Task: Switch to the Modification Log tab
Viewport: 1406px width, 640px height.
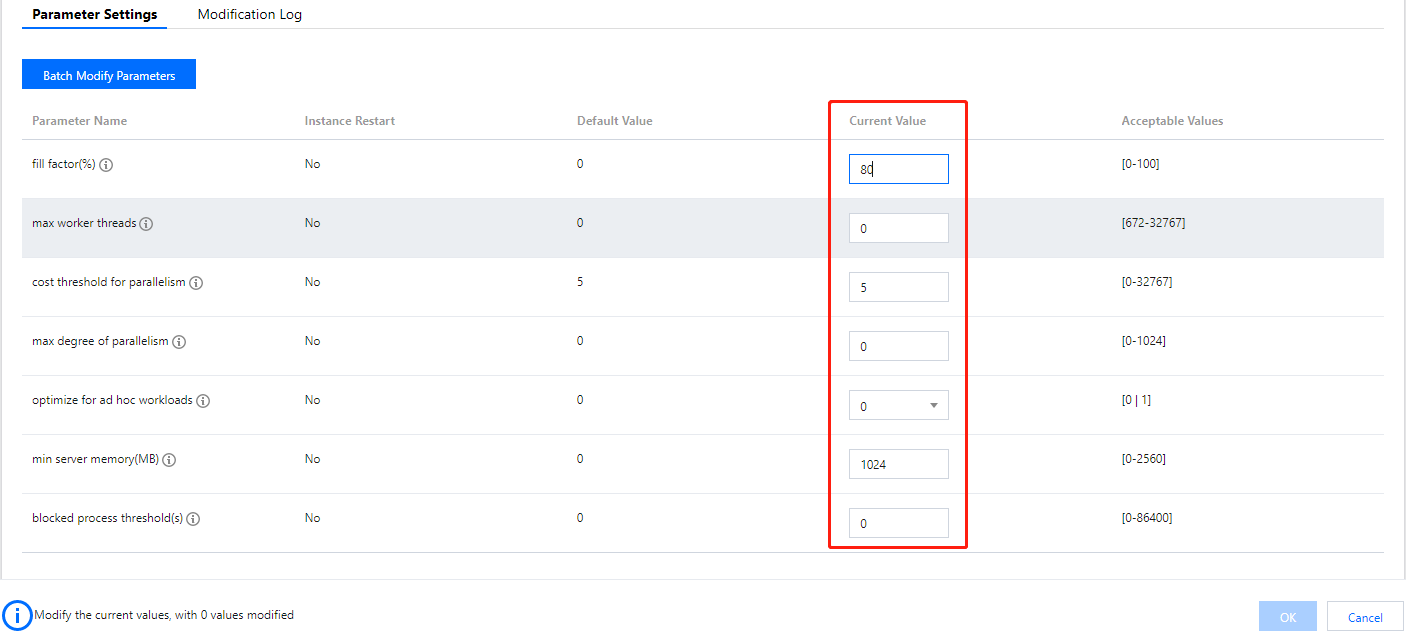Action: tap(249, 15)
